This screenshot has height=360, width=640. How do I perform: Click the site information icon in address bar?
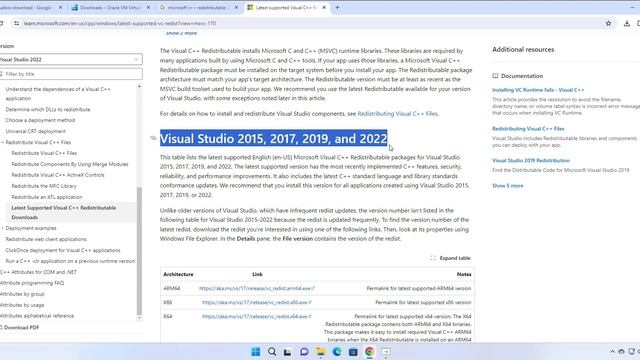point(16,23)
